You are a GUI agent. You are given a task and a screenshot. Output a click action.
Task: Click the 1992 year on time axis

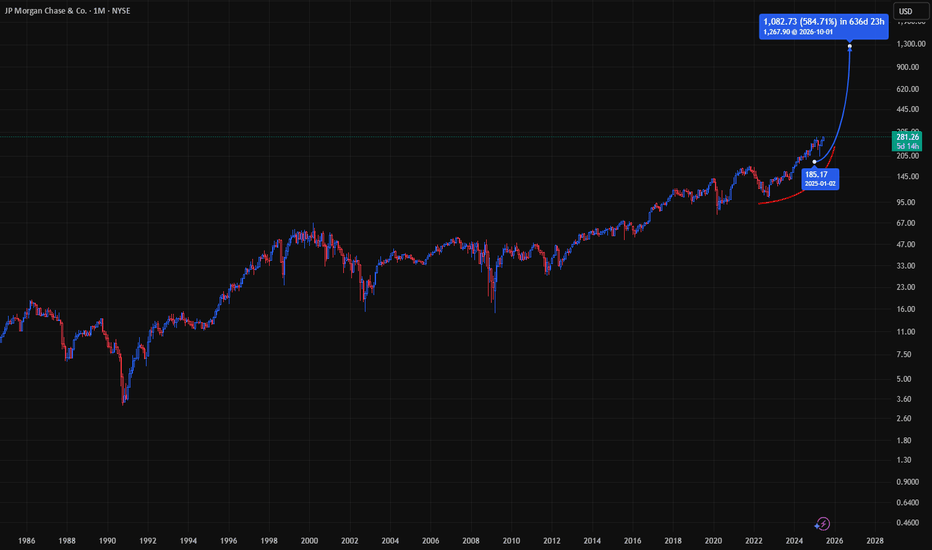coord(148,541)
